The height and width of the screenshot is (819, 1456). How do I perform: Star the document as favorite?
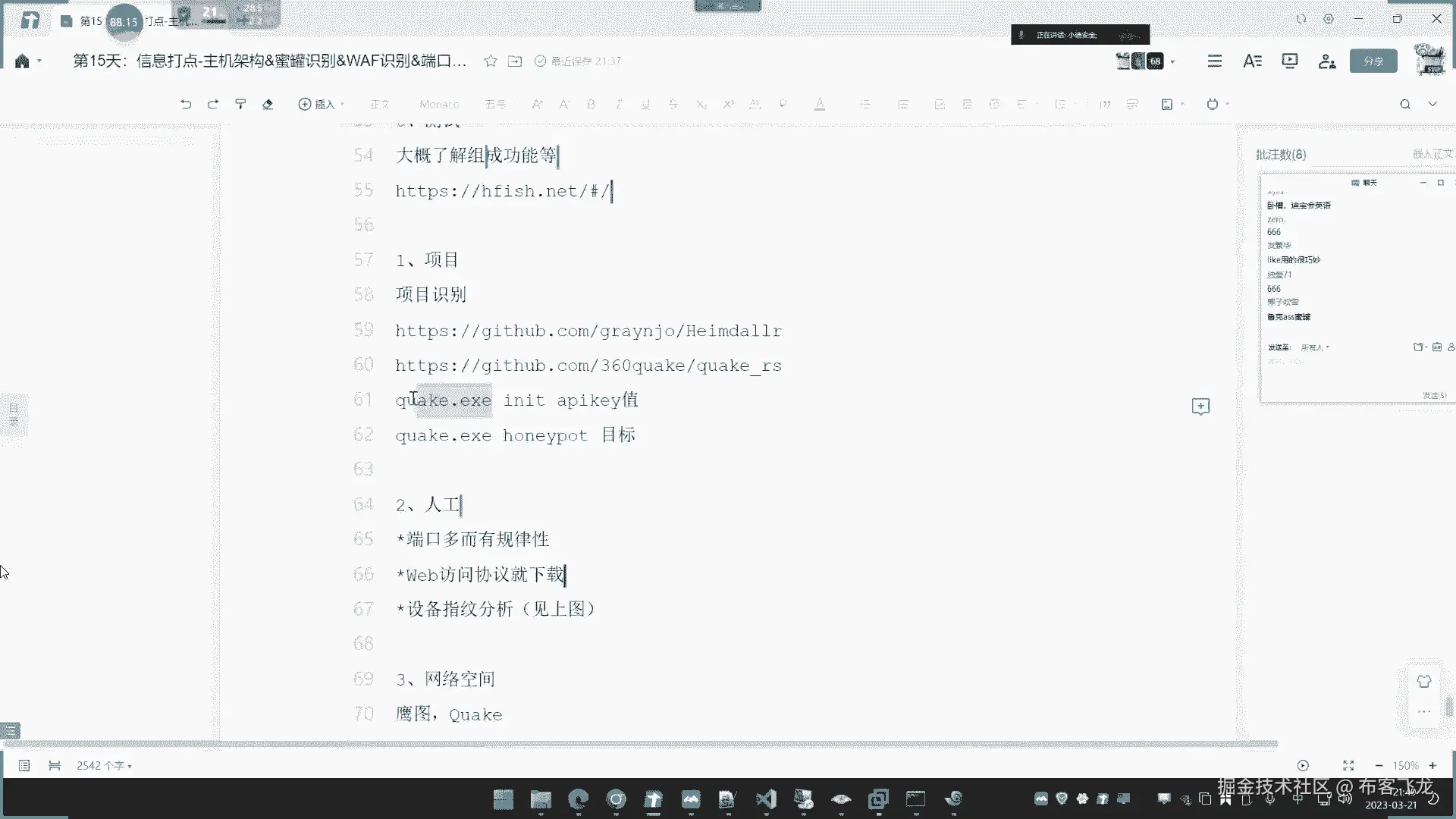(491, 61)
